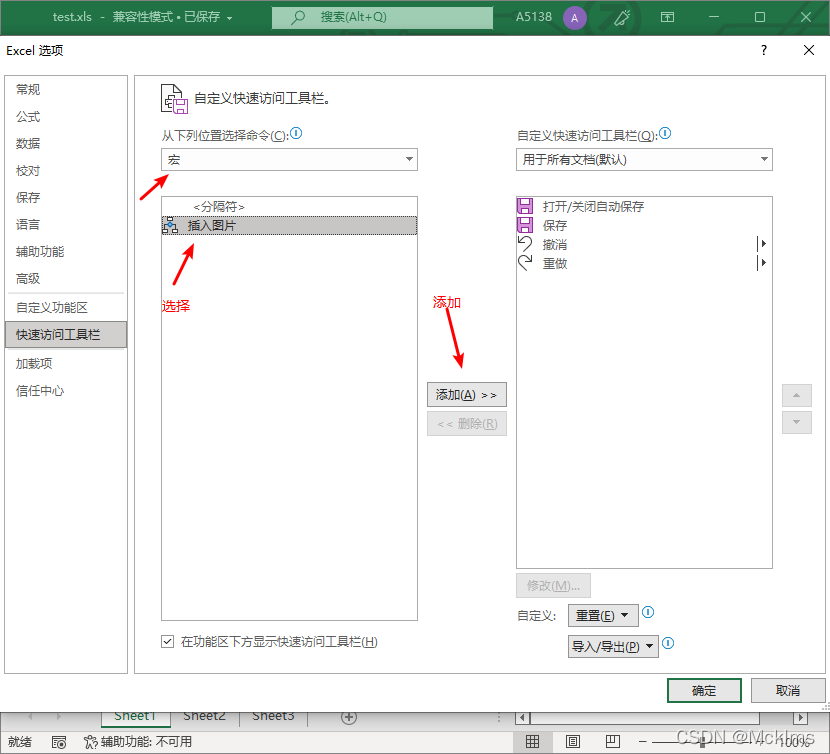830x754 pixels.
Task: Click the 搜索(Alt+Q) search box
Action: pyautogui.click(x=382, y=17)
